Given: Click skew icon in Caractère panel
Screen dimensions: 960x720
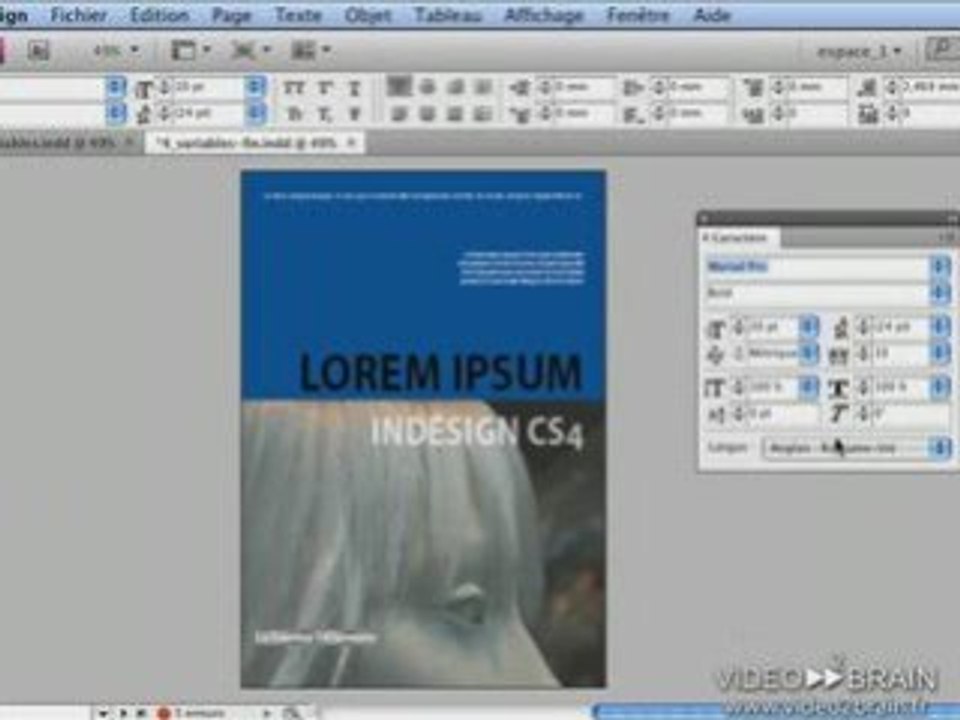Looking at the screenshot, I should (839, 414).
